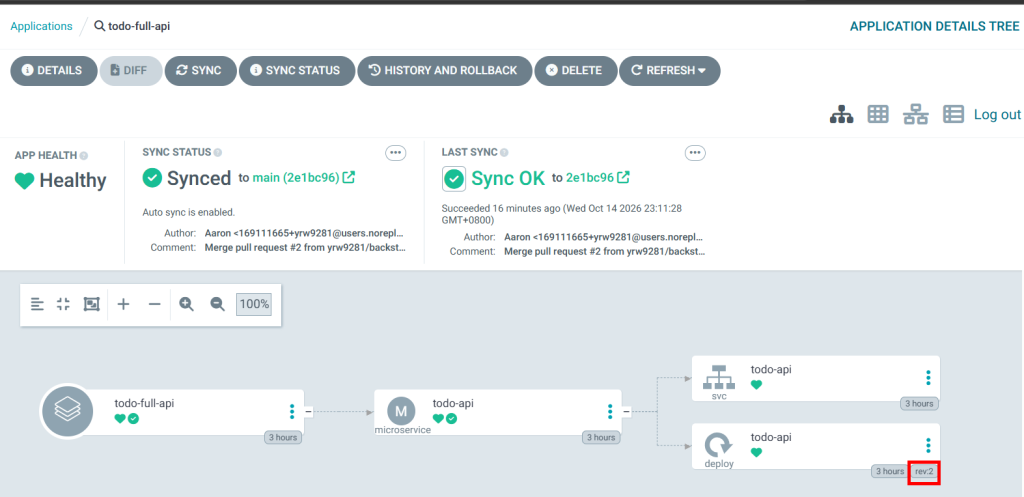This screenshot has height=497, width=1024.
Task: Open the SYNC STATUS more options ellipsis
Action: pyautogui.click(x=395, y=153)
